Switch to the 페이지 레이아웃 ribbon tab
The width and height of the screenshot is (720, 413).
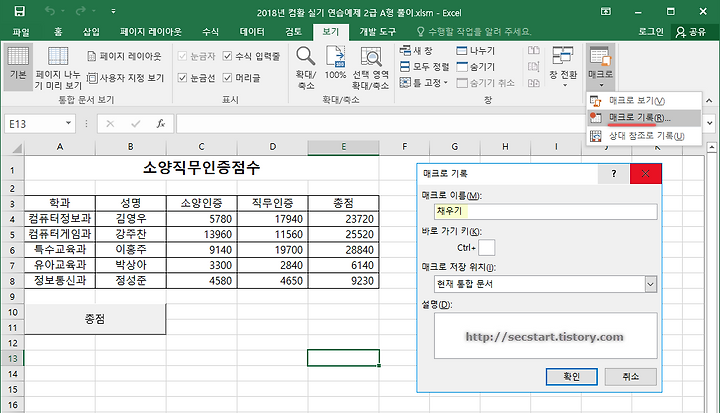pos(151,32)
